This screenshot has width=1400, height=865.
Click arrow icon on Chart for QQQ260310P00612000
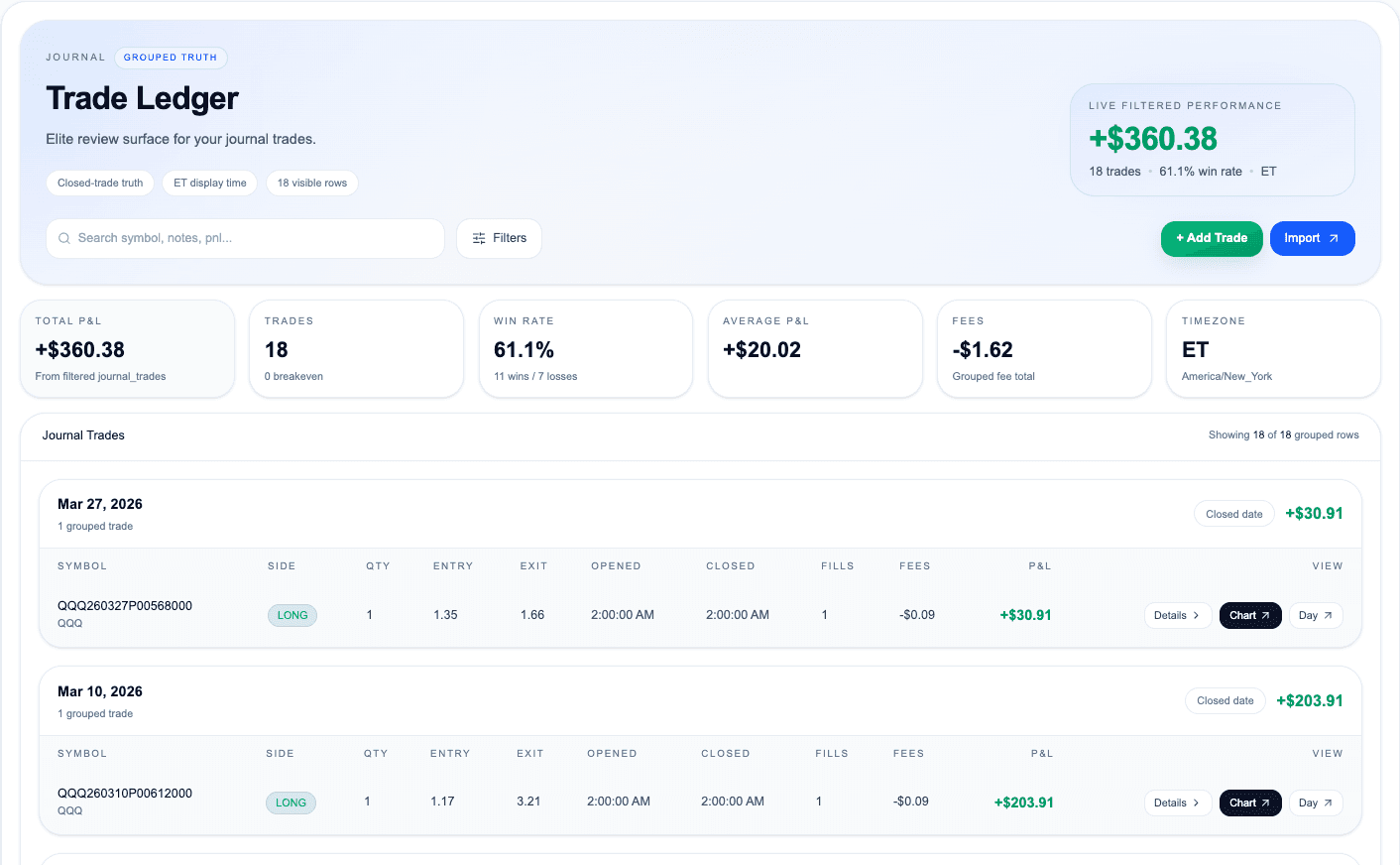pos(1265,803)
